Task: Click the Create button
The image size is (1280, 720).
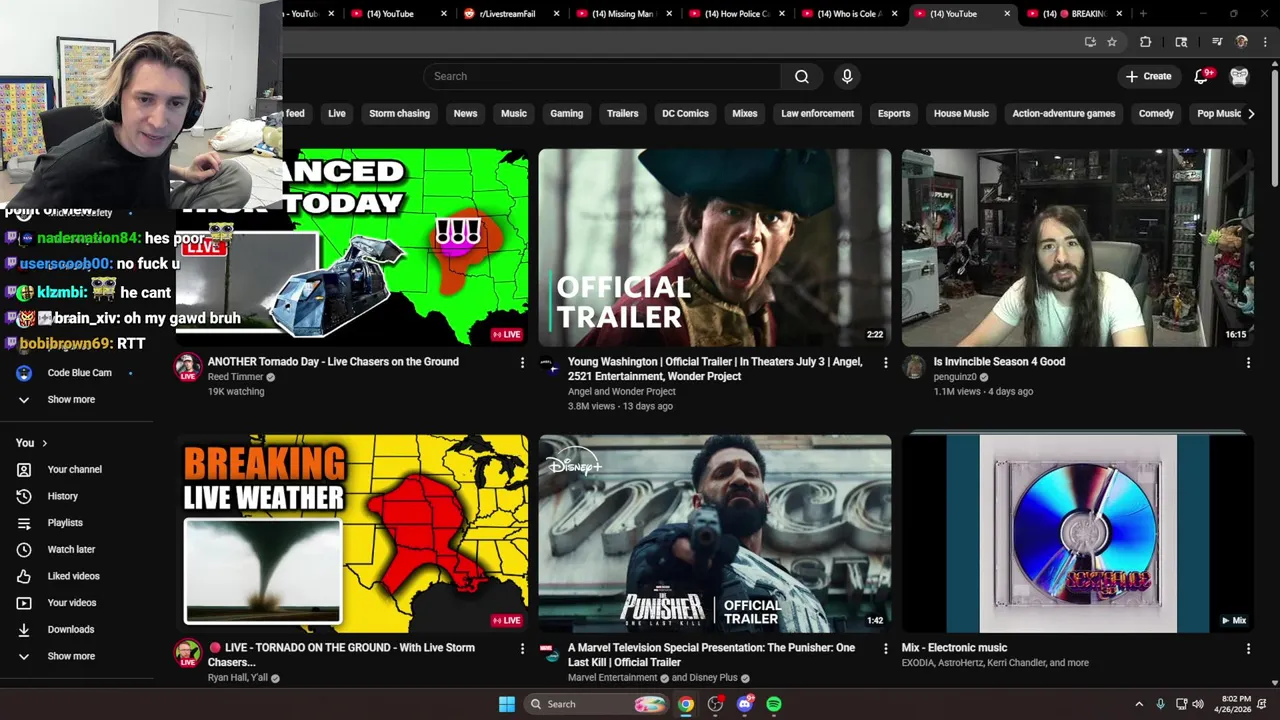Action: [1148, 77]
